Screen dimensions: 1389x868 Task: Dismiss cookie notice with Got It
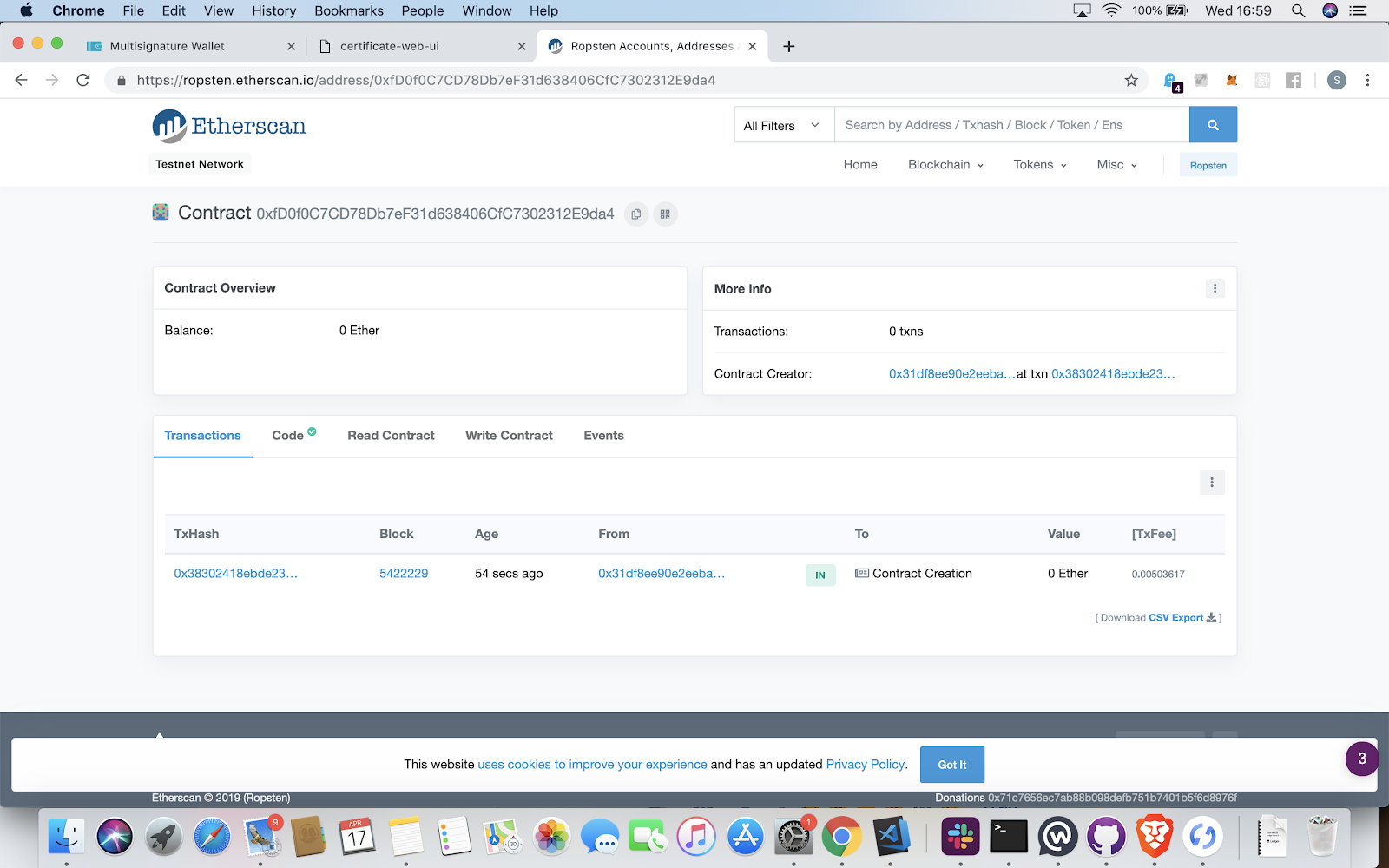click(951, 765)
